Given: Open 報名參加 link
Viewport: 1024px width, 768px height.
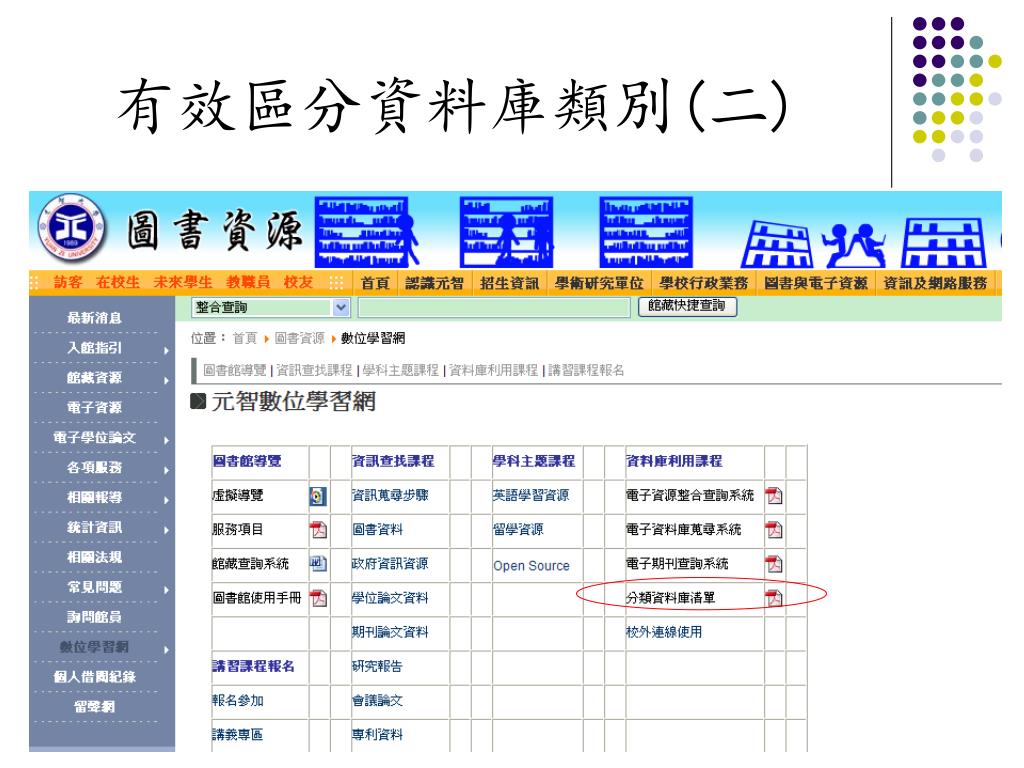Looking at the screenshot, I should (x=238, y=701).
